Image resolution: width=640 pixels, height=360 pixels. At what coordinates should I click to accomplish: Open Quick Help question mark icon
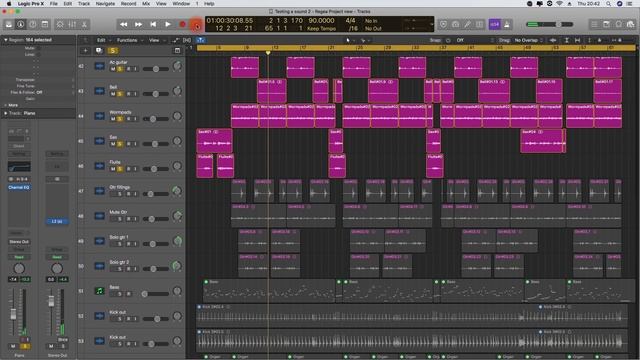pos(33,24)
